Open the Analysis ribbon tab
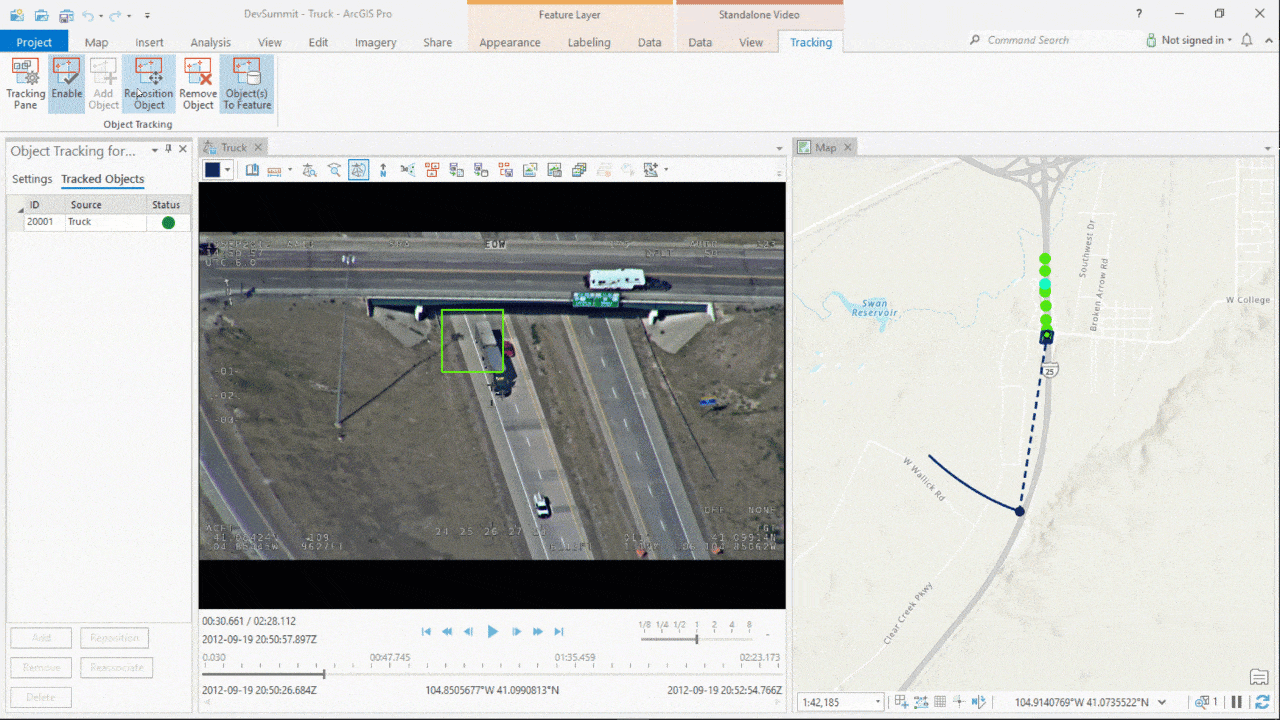The height and width of the screenshot is (720, 1280). click(210, 42)
